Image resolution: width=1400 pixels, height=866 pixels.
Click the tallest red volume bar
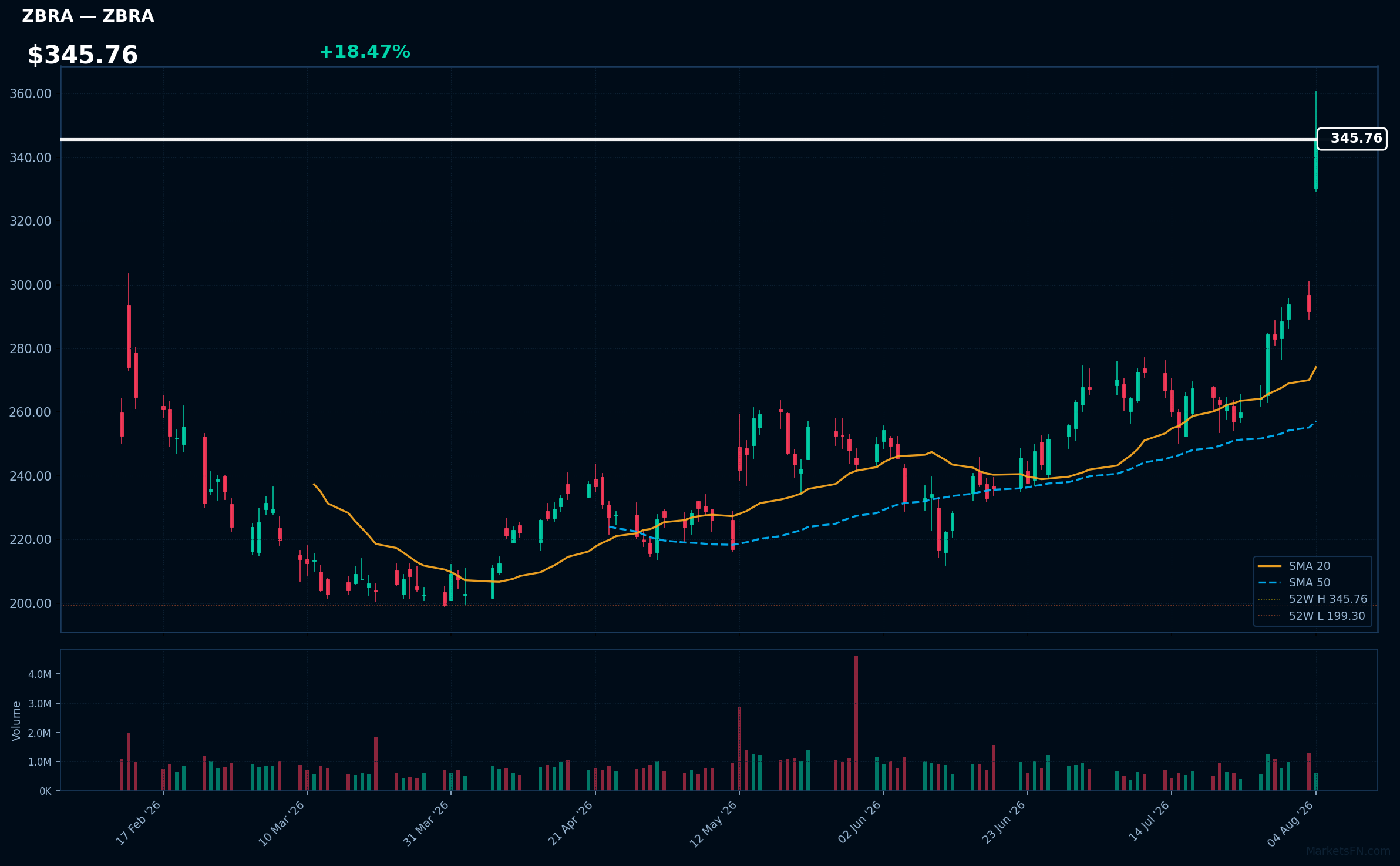856,723
